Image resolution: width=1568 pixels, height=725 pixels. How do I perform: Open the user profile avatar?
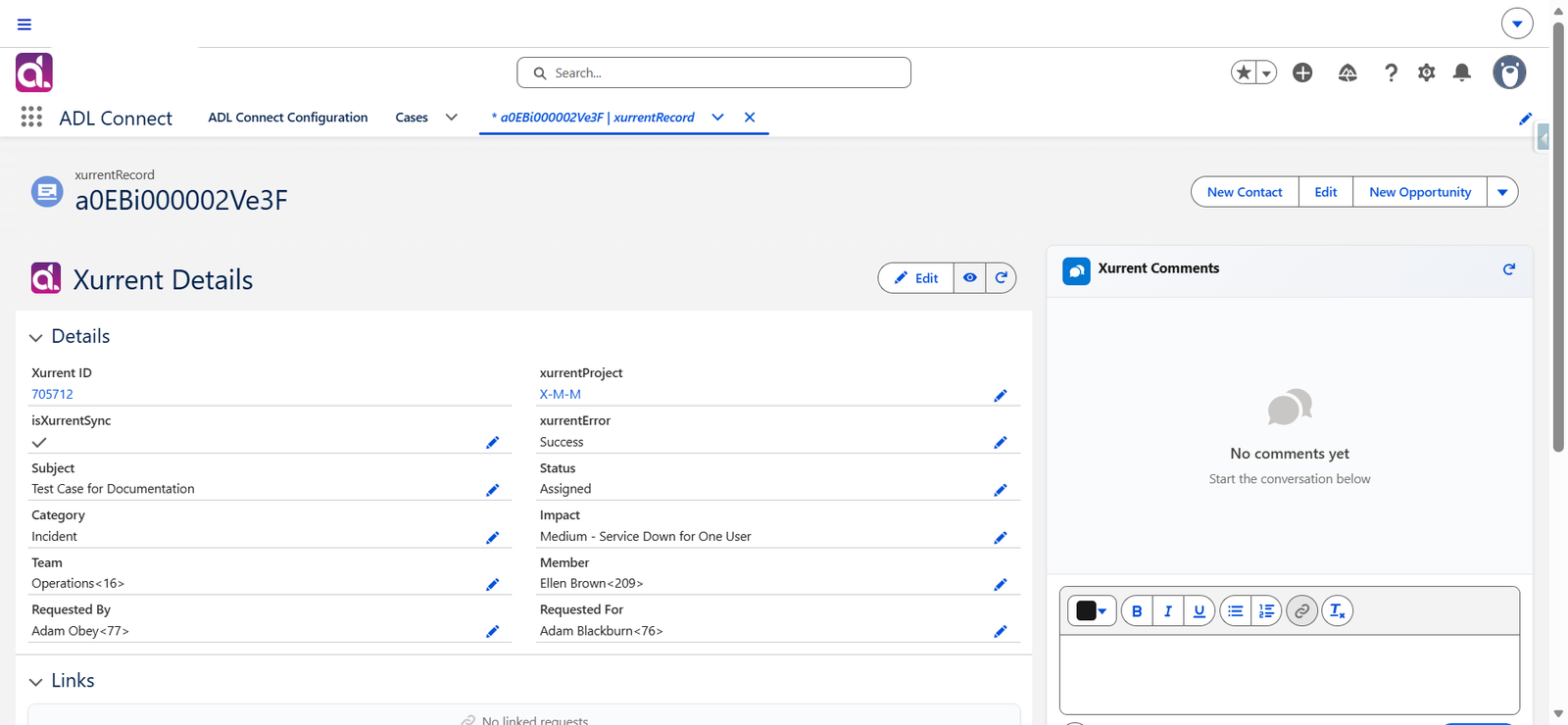pyautogui.click(x=1509, y=72)
